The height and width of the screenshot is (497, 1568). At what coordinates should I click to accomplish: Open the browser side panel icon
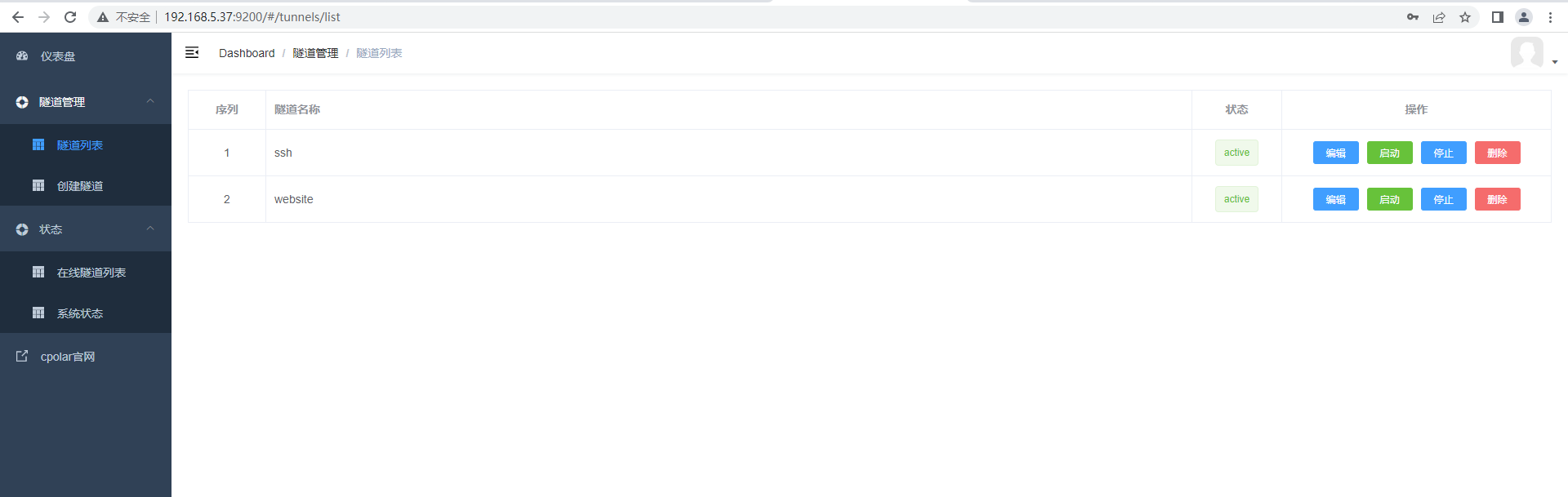1498,17
